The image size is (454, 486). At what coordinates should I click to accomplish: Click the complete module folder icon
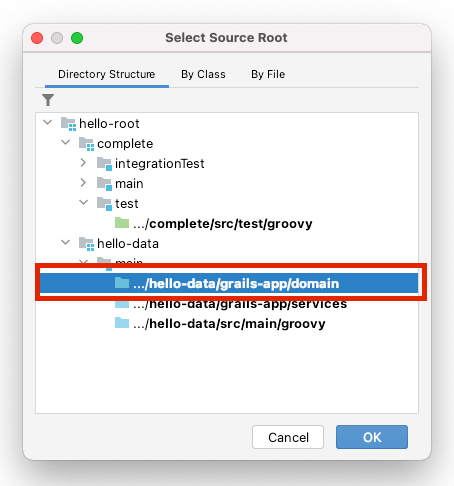(x=86, y=144)
